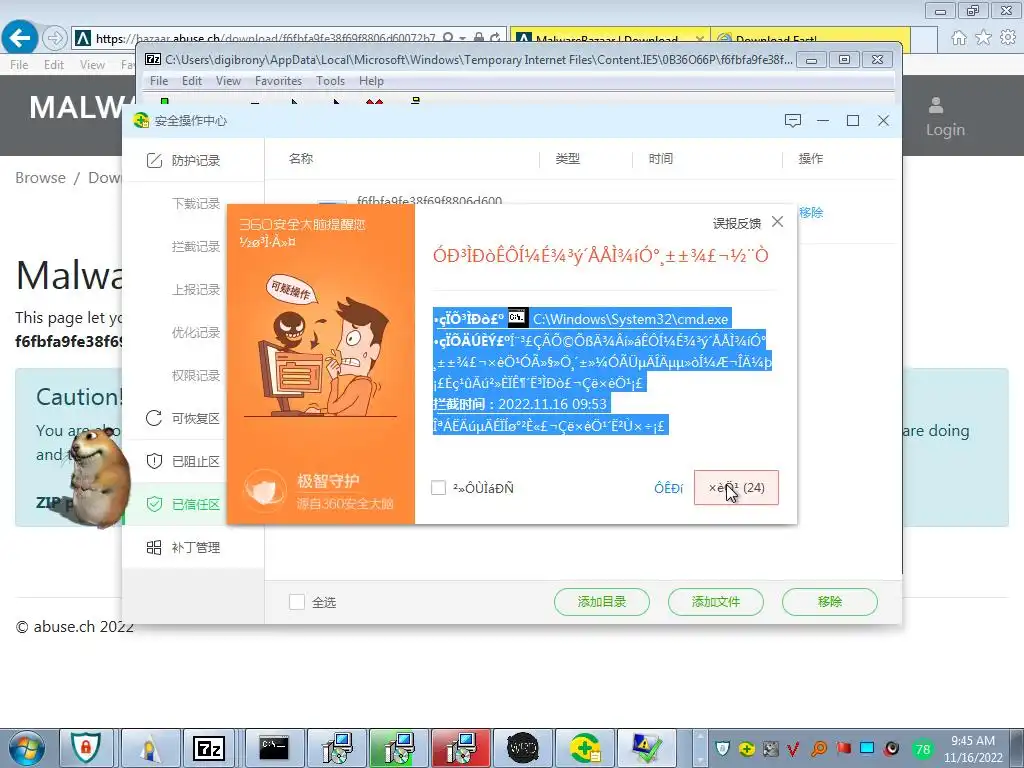This screenshot has height=768, width=1024.
Task: Select 上报记录 in the sidebar
Action: [x=195, y=290]
